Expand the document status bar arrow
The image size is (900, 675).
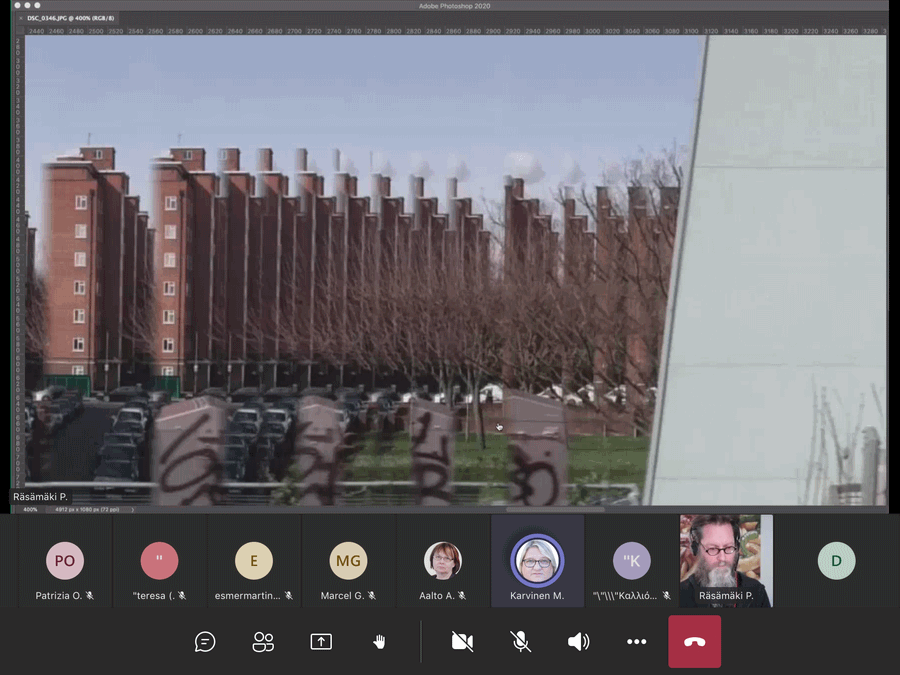[132, 509]
